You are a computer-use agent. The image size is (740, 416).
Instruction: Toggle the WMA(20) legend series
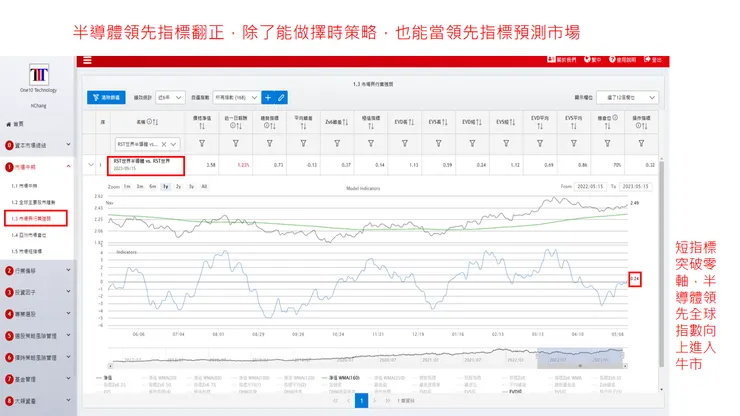[x=159, y=378]
